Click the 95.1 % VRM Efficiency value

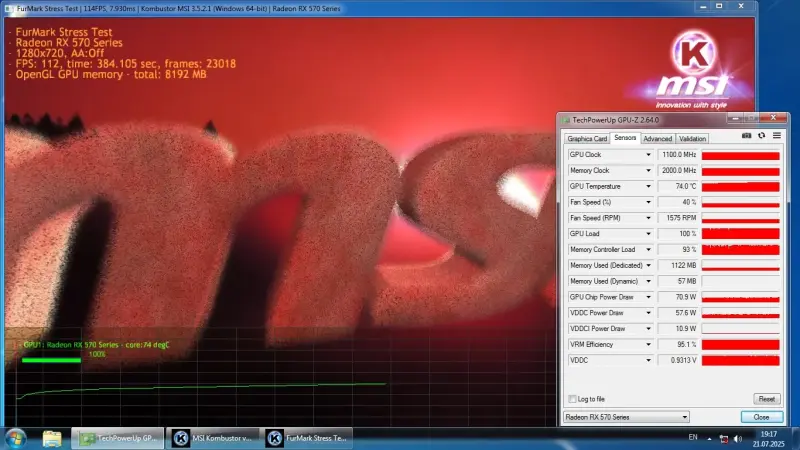click(678, 344)
